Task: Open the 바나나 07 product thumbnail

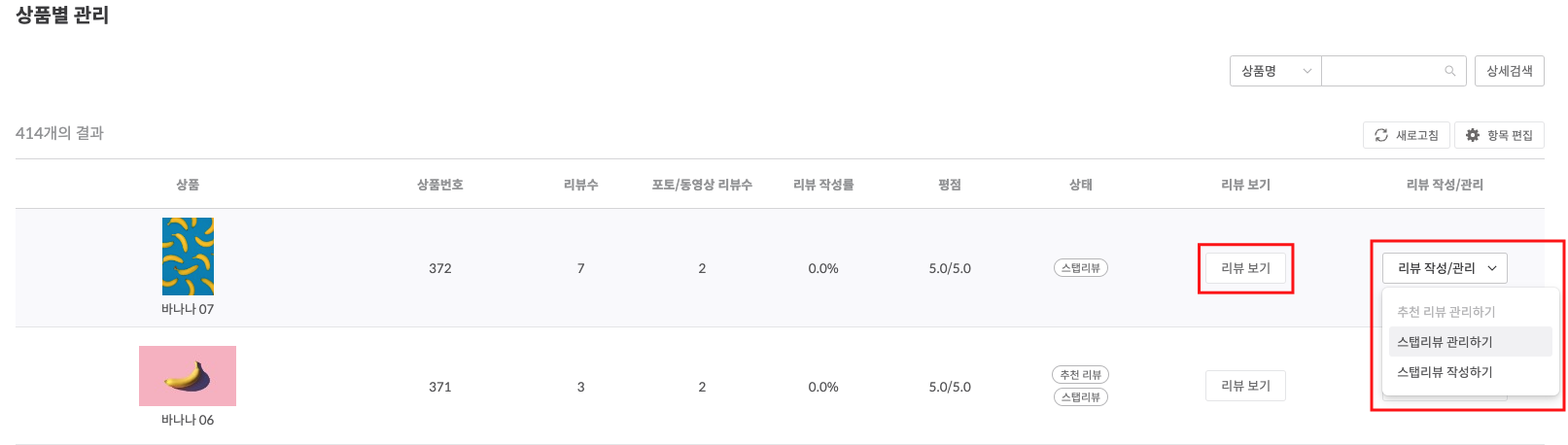Action: 188,257
